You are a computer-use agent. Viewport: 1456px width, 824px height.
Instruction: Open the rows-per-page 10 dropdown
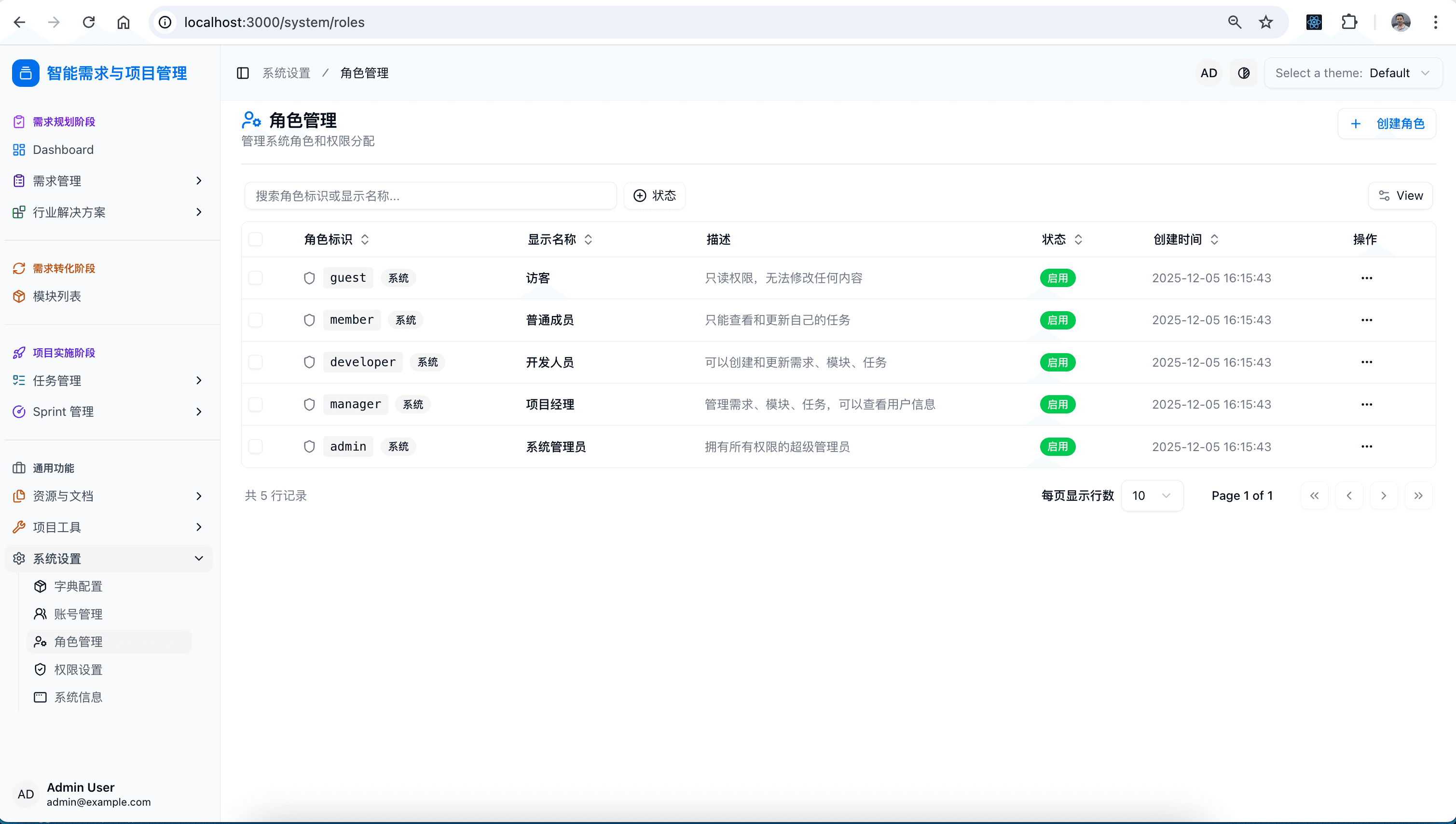(1152, 495)
